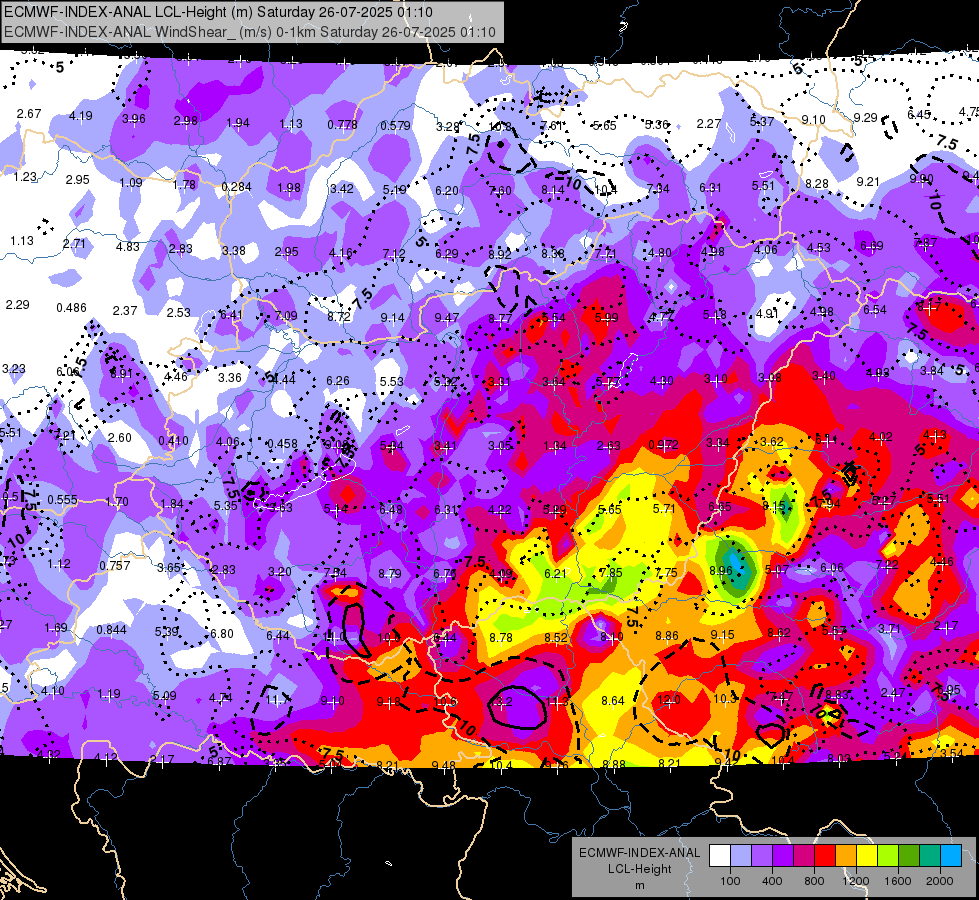The width and height of the screenshot is (979, 900).
Task: Click the wind shear value 0.555
Action: click(x=62, y=500)
